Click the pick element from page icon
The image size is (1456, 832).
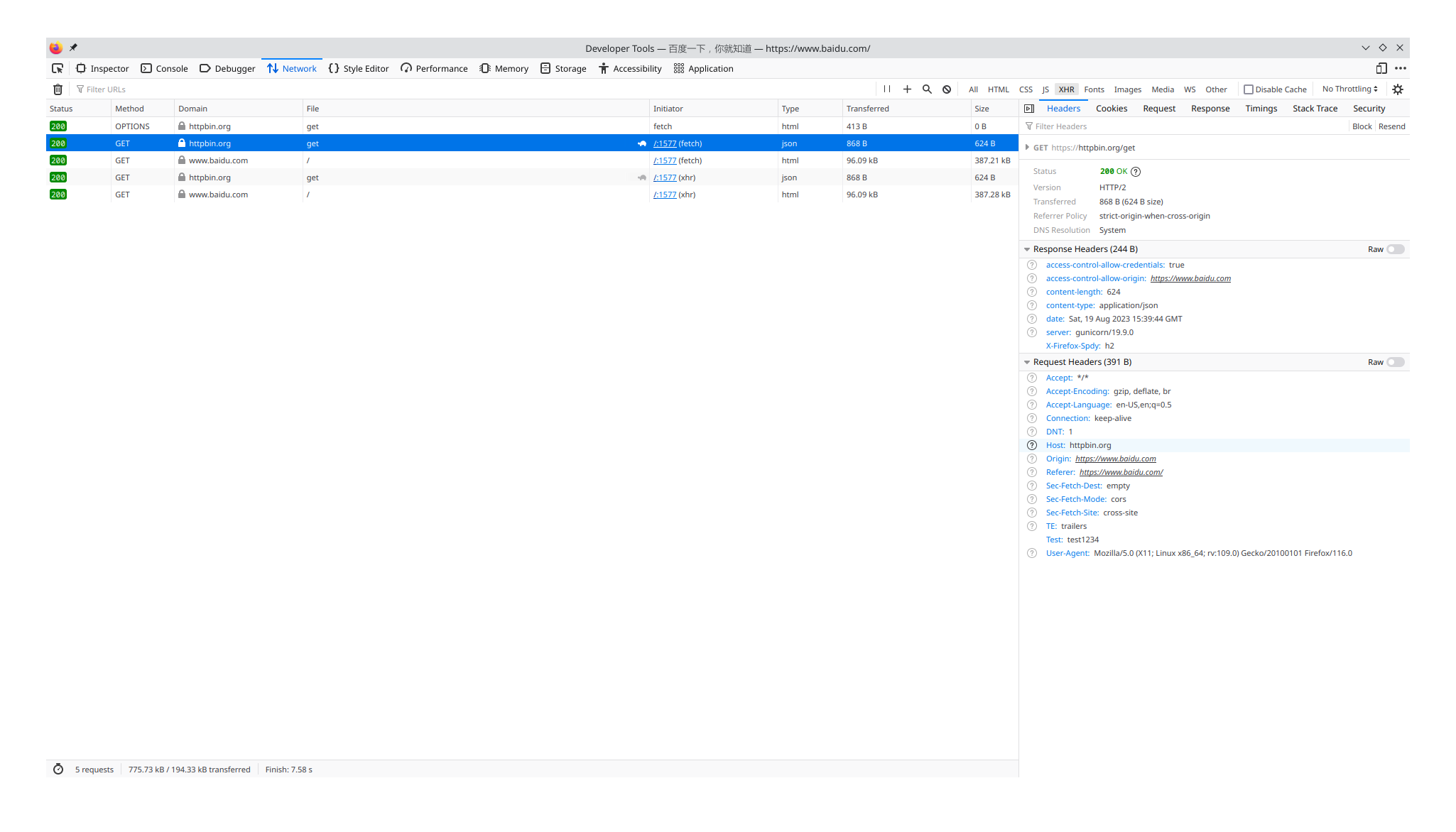click(58, 69)
